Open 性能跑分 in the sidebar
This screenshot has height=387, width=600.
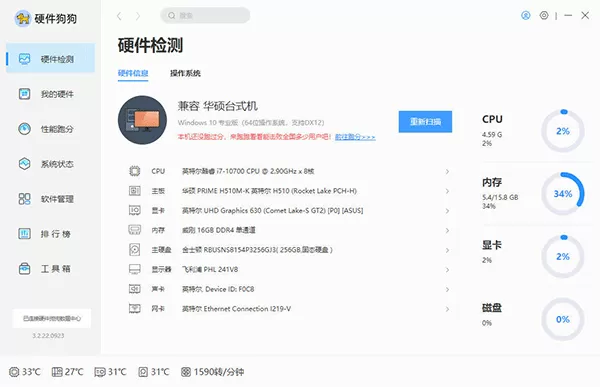[x=50, y=129]
